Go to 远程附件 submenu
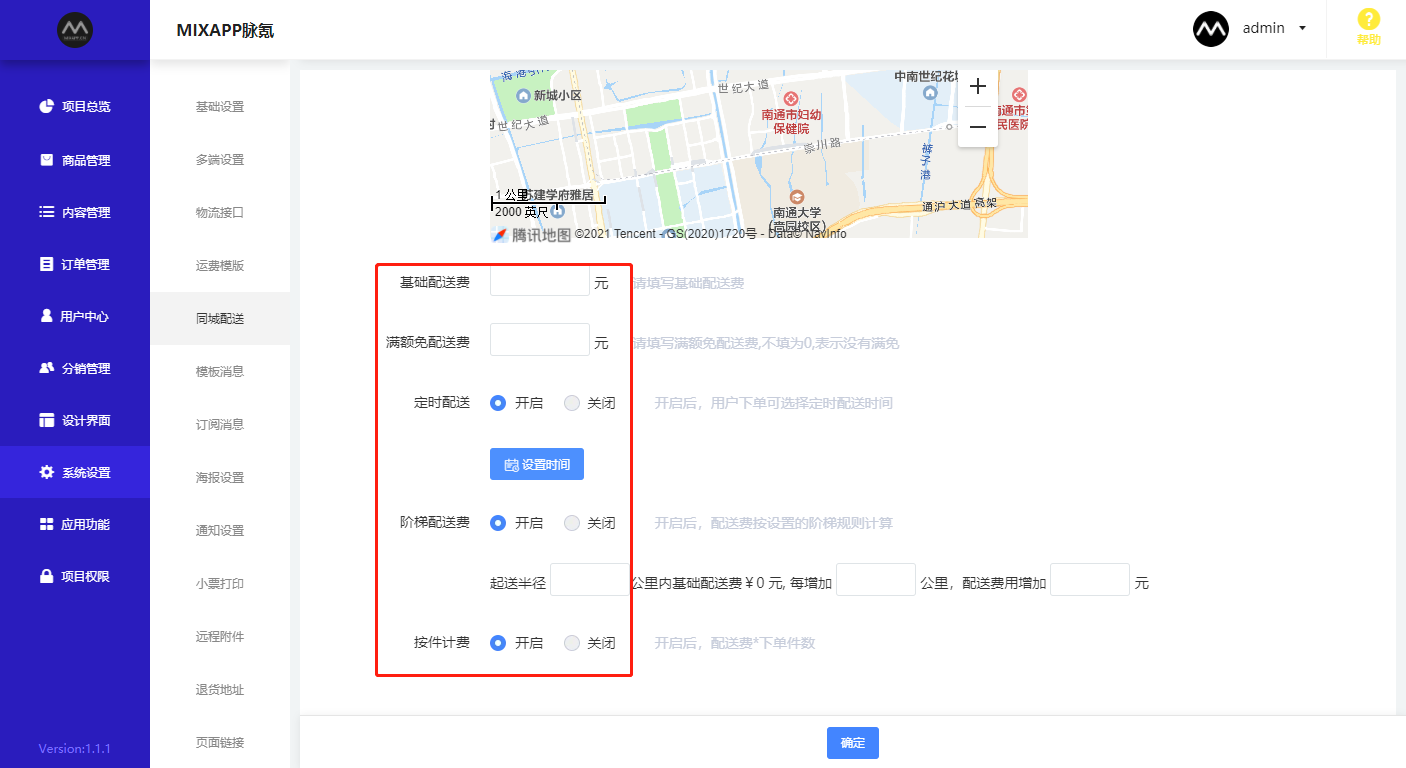 coord(220,636)
